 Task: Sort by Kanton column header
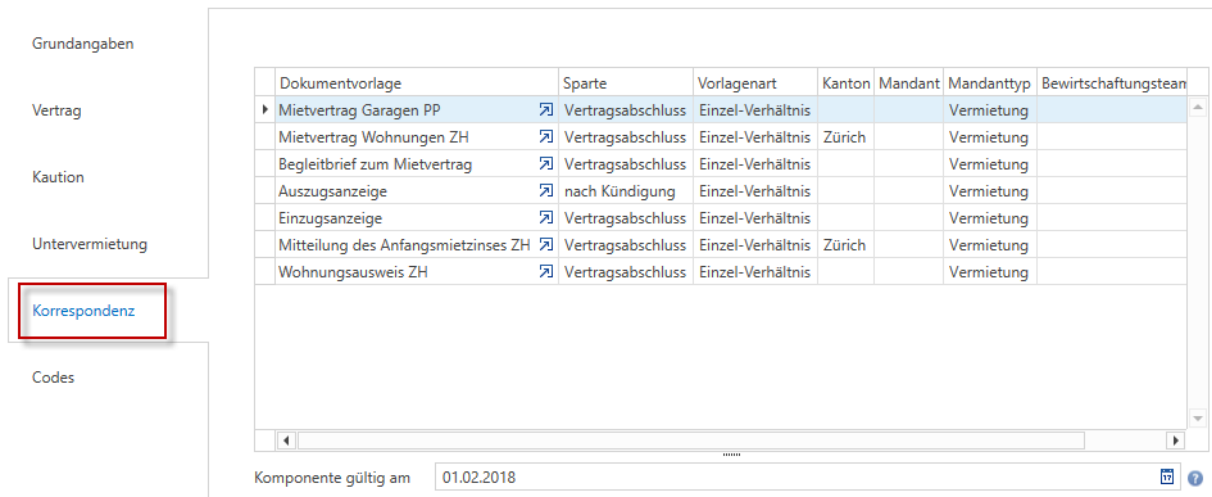tap(846, 83)
